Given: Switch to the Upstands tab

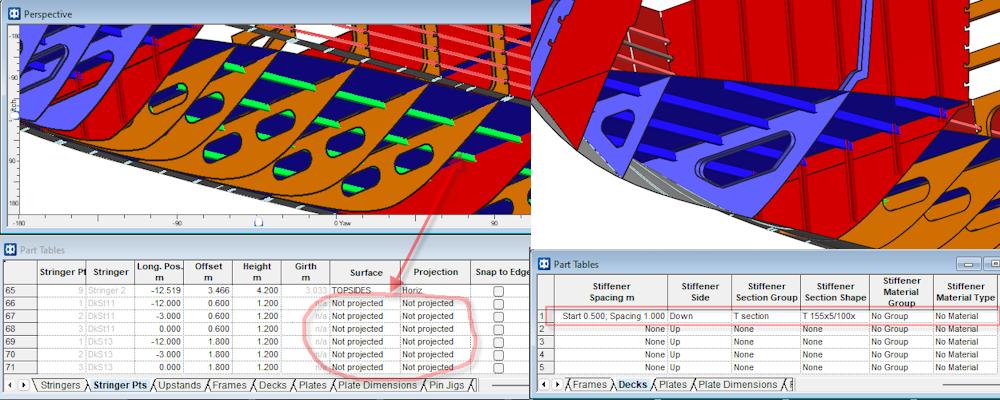Looking at the screenshot, I should [x=178, y=385].
